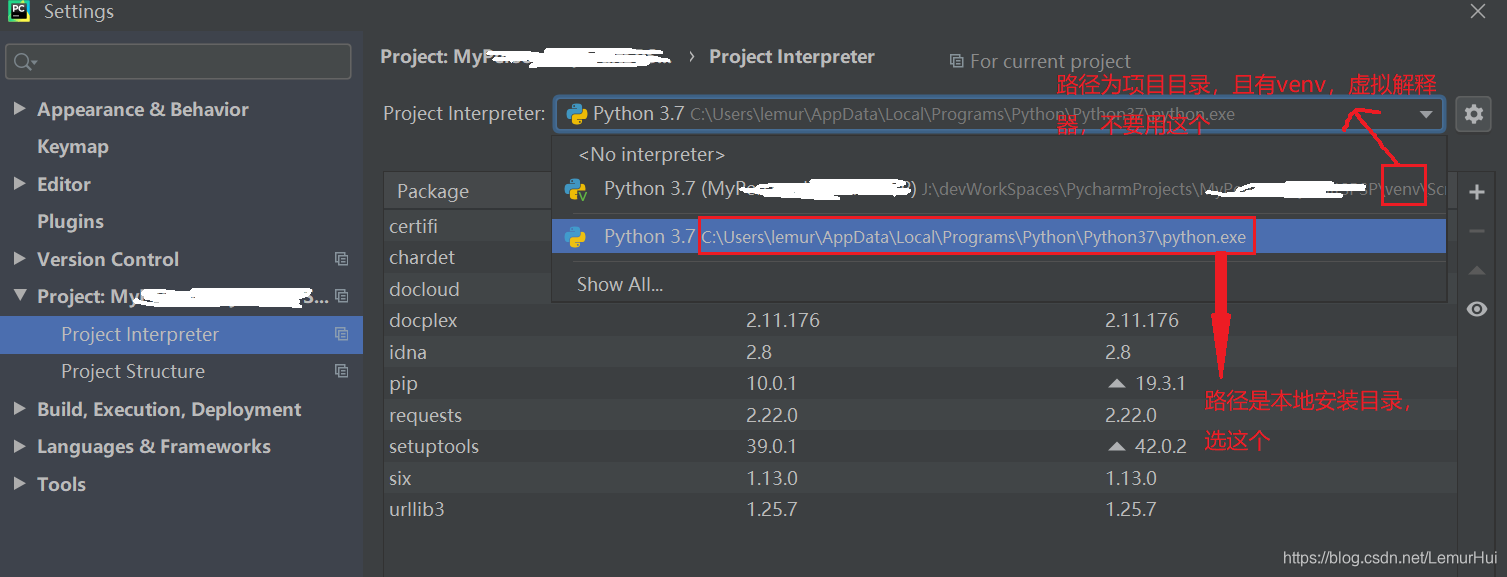The image size is (1507, 577).
Task: Click the copy-settings icon beside Version Control
Action: pyautogui.click(x=341, y=258)
